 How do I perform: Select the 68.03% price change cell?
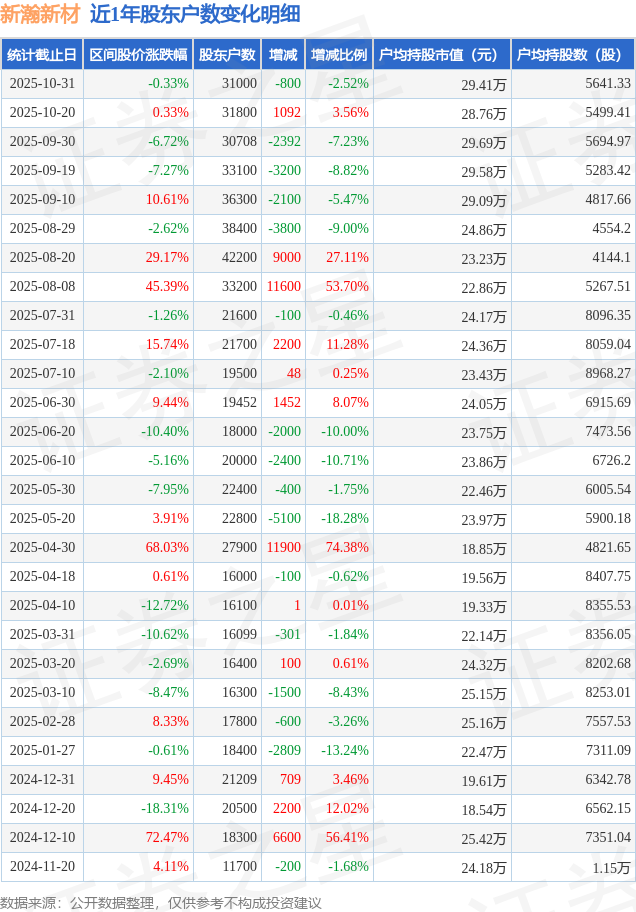(x=167, y=548)
